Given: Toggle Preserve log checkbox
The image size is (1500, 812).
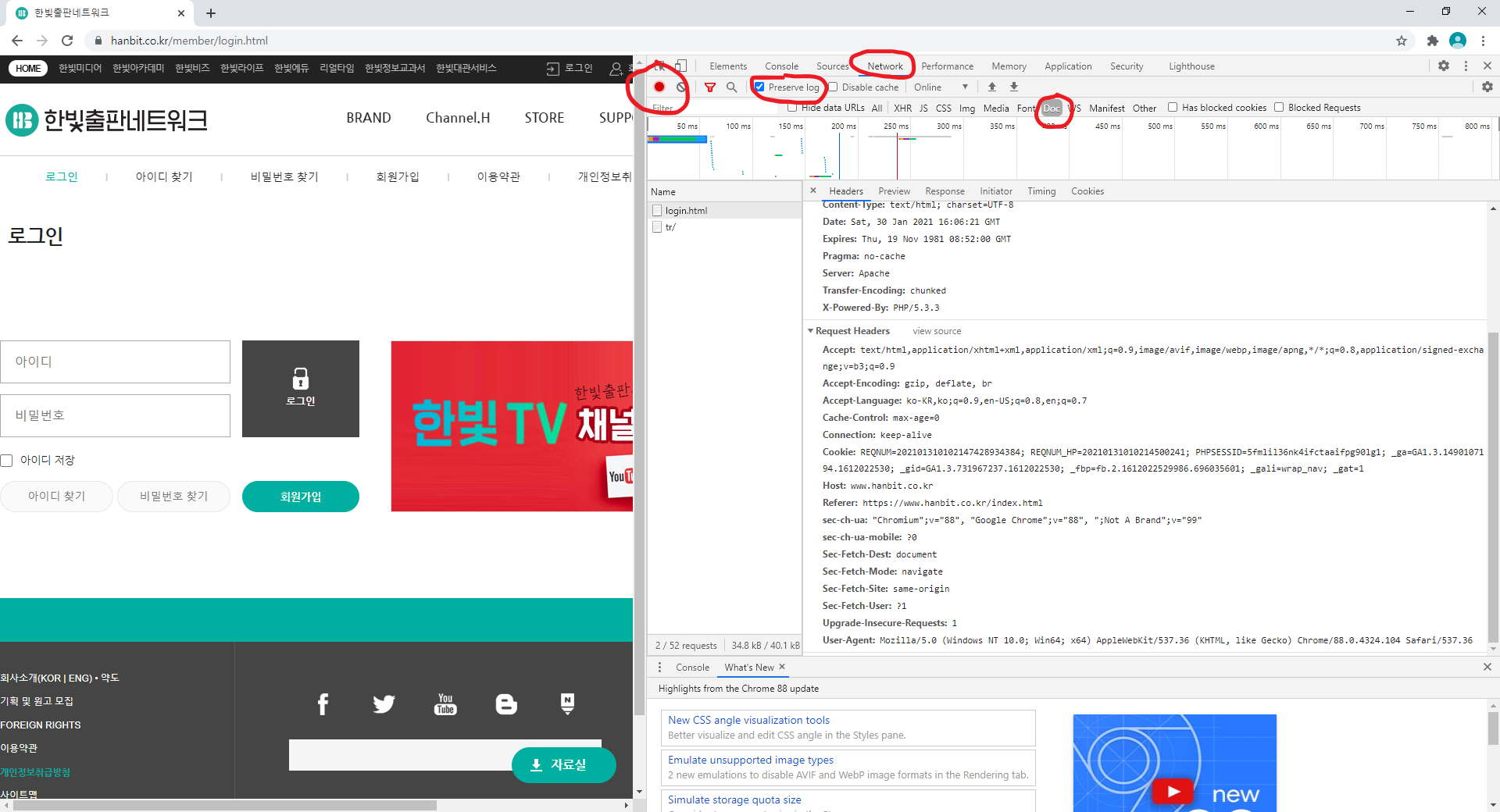Looking at the screenshot, I should [x=759, y=87].
